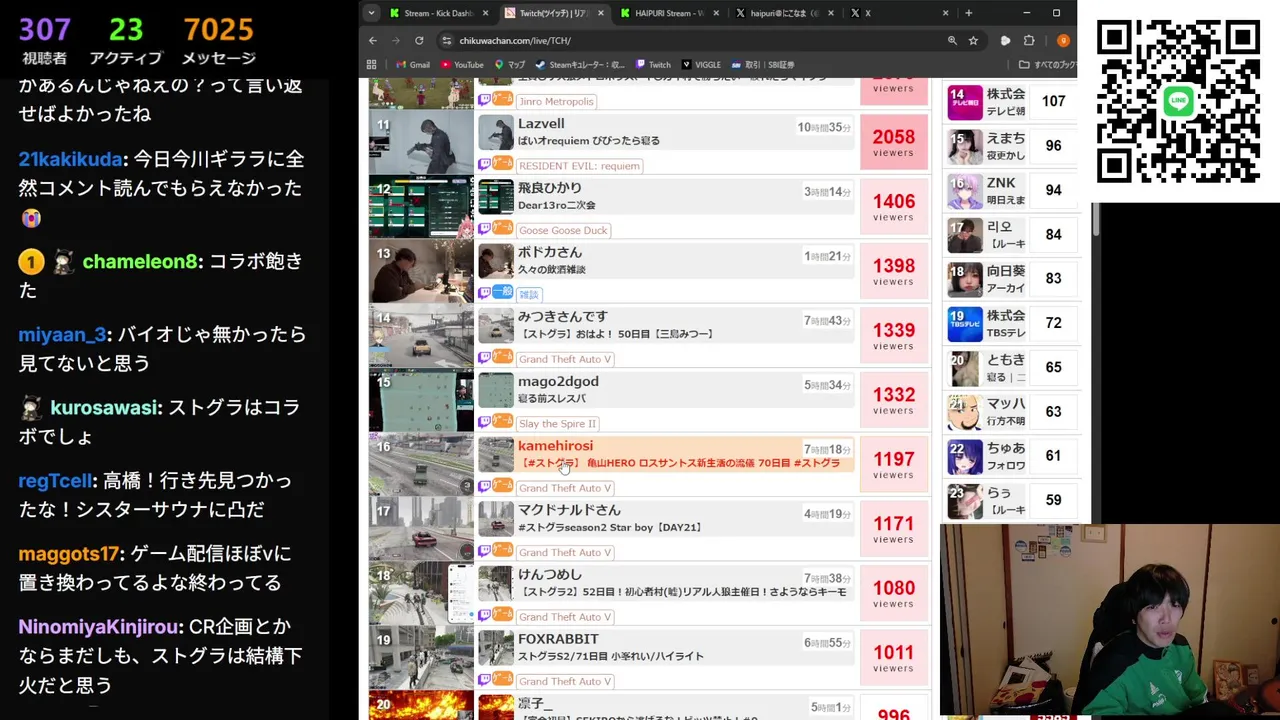Click Lazvell's profile avatar icon

tap(495, 133)
